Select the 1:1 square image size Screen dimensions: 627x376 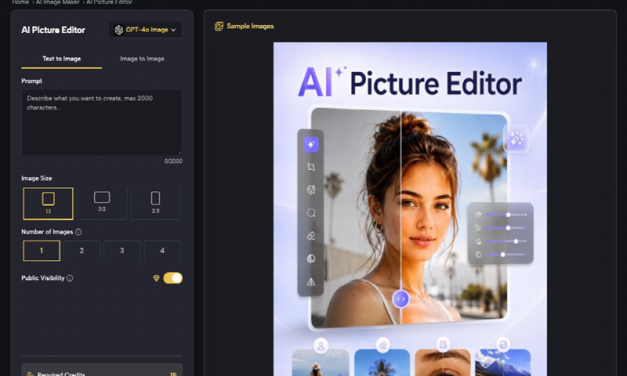click(x=48, y=204)
